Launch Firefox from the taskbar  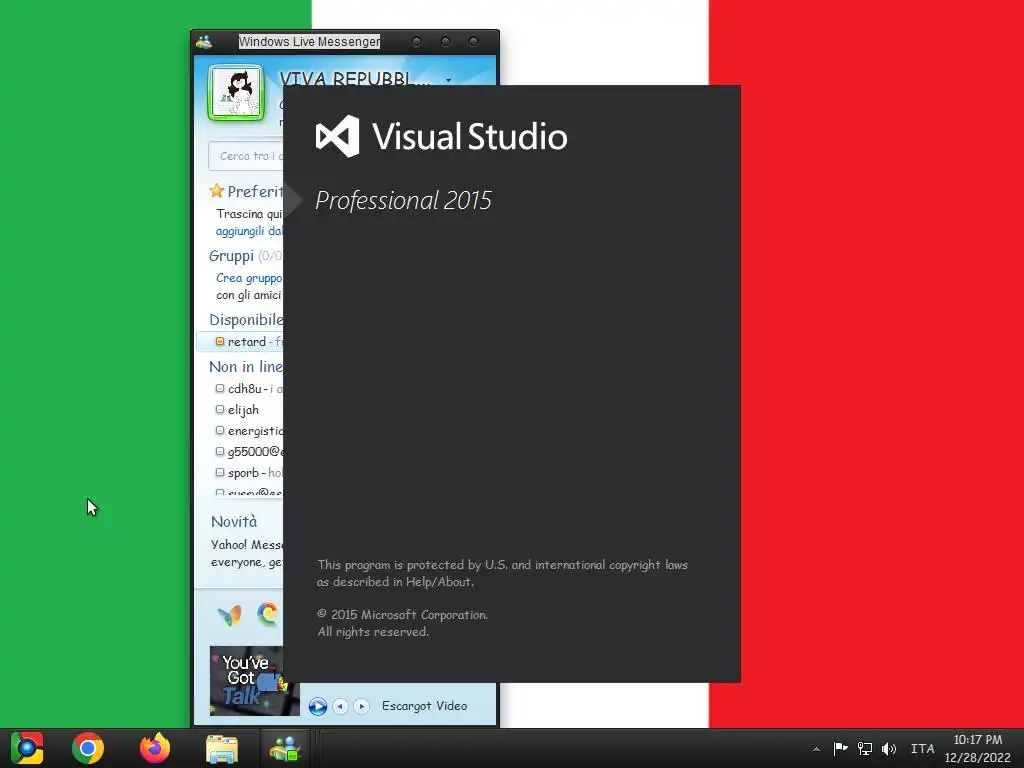pos(155,748)
